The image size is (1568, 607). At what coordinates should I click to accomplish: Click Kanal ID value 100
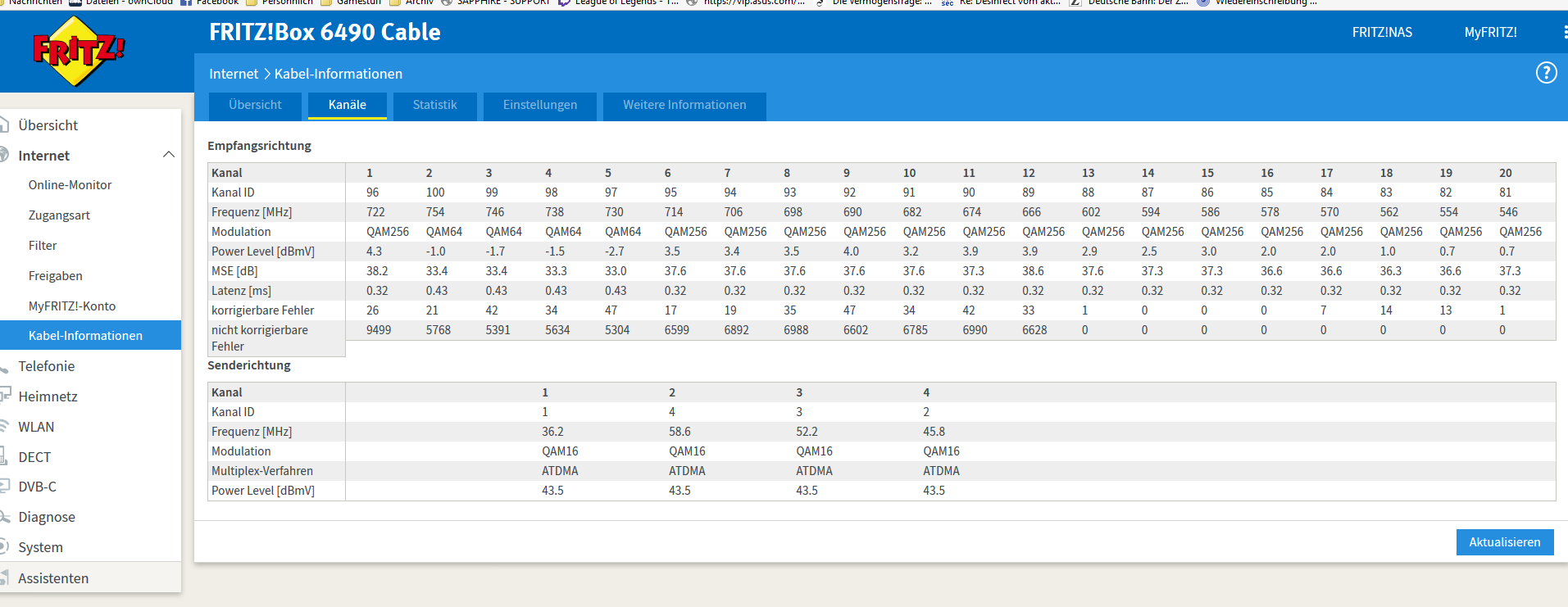pyautogui.click(x=435, y=193)
